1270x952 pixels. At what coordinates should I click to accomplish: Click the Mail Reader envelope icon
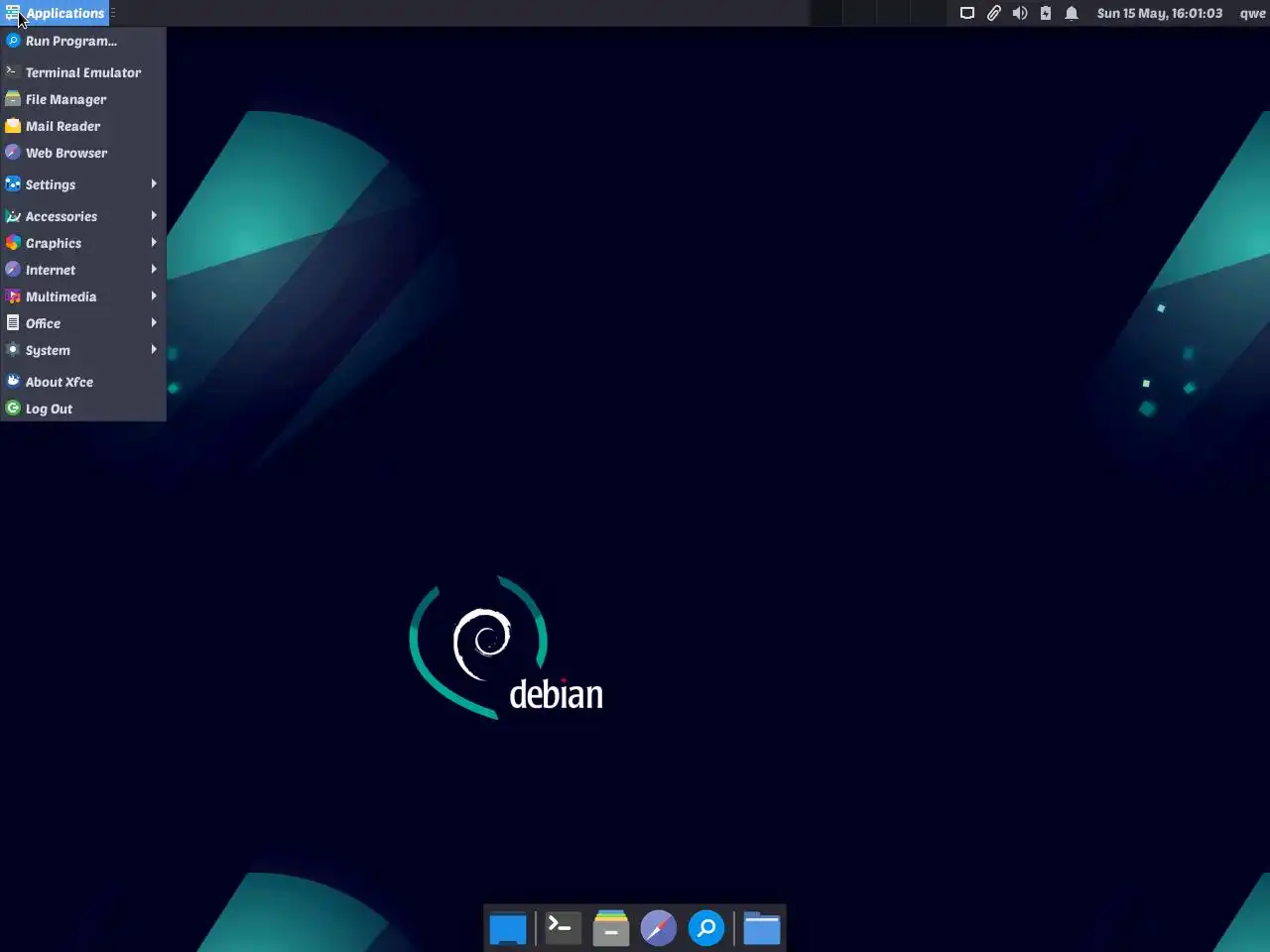(13, 126)
